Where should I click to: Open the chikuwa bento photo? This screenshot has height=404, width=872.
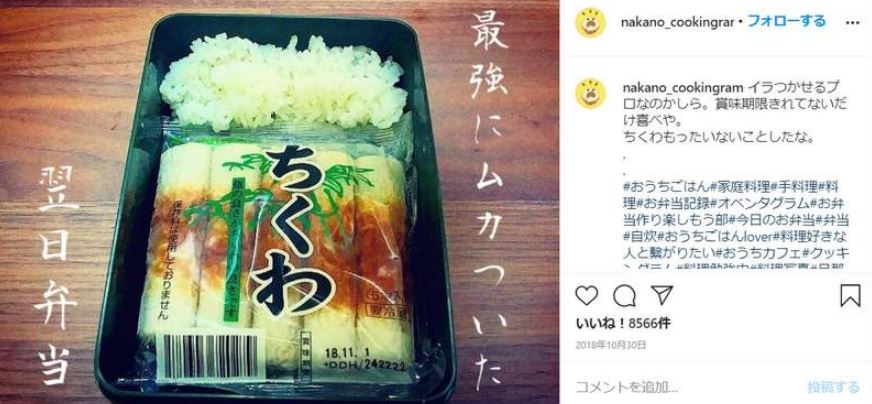[x=279, y=202]
